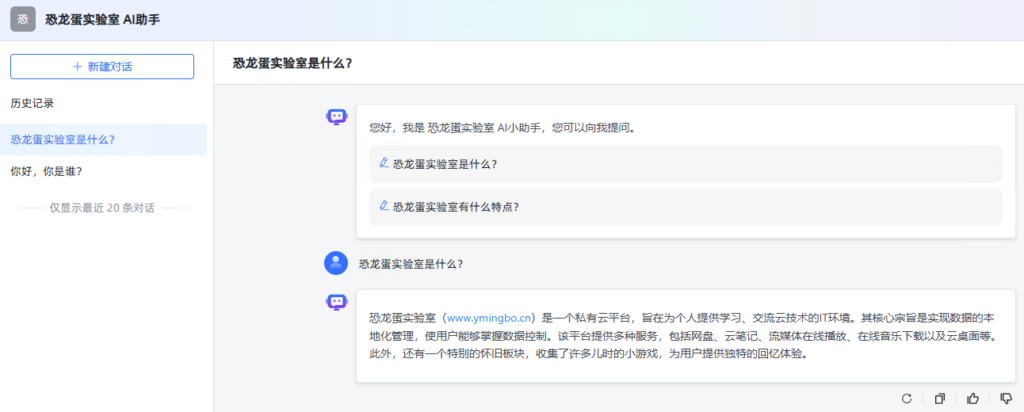This screenshot has width=1024, height=412.
Task: Click pencil icon of 恐龙蛋实验室是什么？ suggestion
Action: 384,163
